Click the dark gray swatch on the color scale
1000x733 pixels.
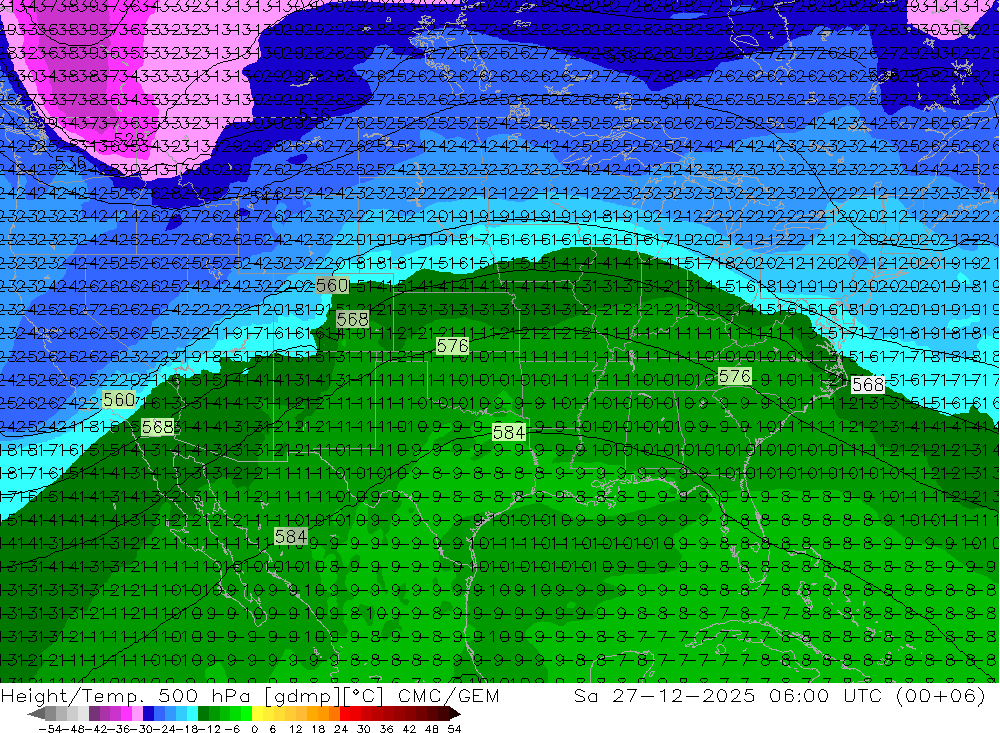point(50,714)
